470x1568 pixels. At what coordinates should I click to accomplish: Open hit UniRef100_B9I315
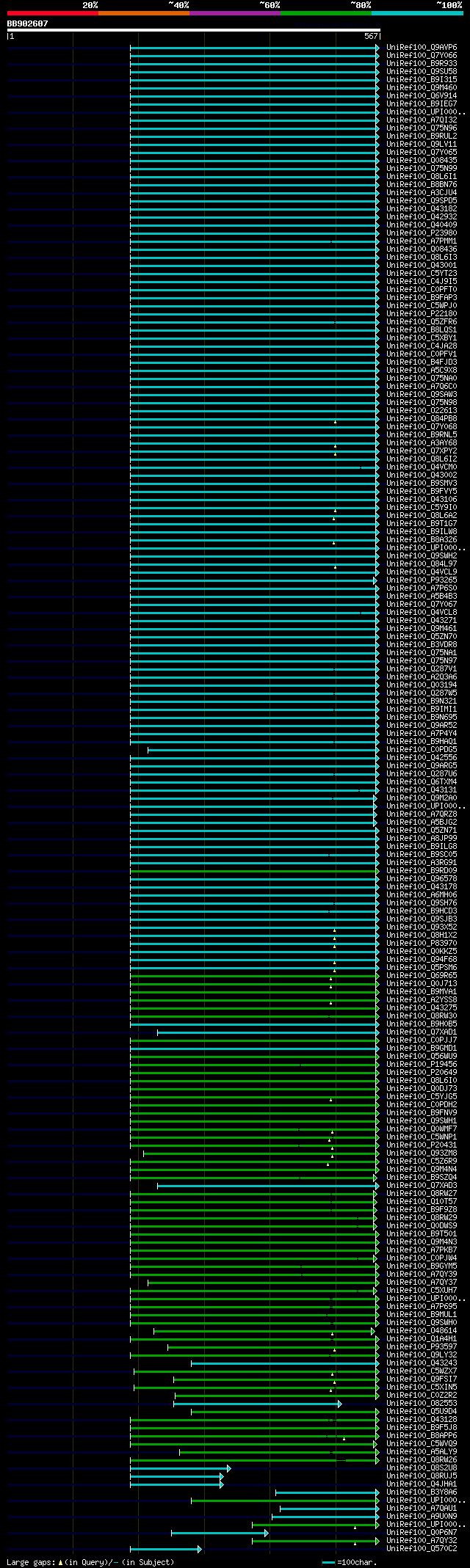point(422,79)
